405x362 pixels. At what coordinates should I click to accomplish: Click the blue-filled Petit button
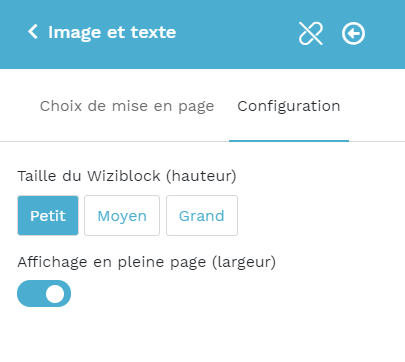pos(48,216)
